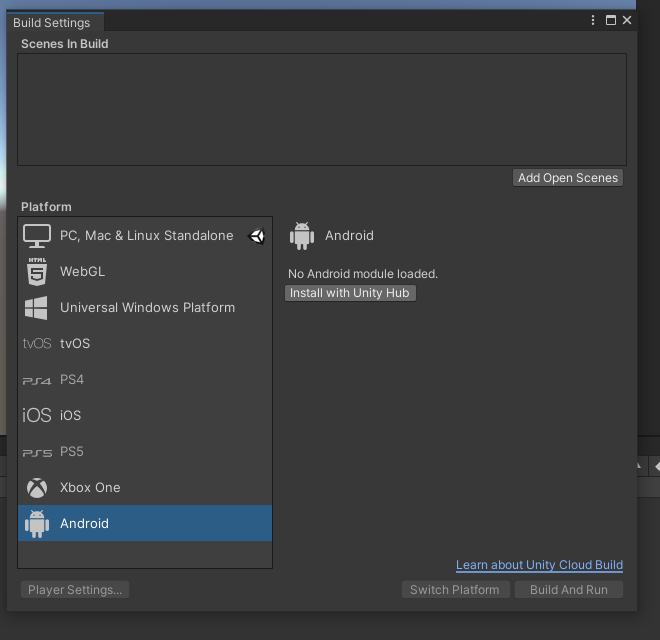This screenshot has width=660, height=640.
Task: Open Learn about Unity Cloud Build link
Action: pos(539,565)
